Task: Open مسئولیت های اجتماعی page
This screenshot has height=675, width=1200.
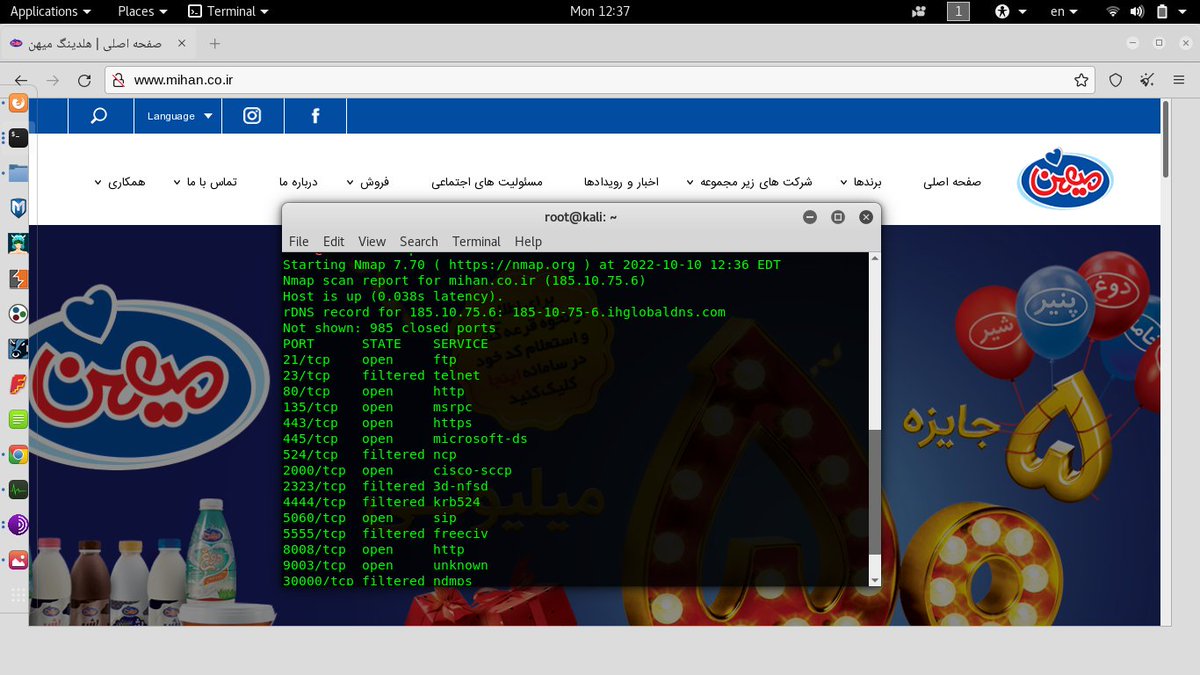Action: click(x=487, y=182)
